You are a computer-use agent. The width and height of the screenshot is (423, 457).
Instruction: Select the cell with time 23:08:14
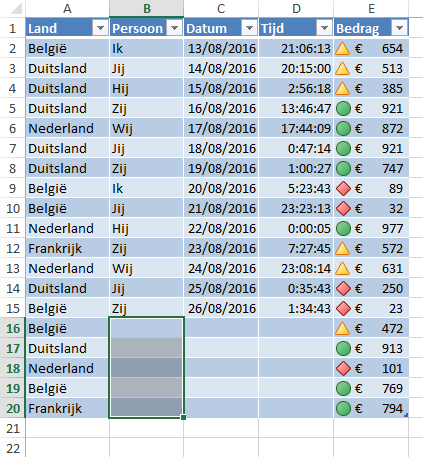[x=296, y=268]
